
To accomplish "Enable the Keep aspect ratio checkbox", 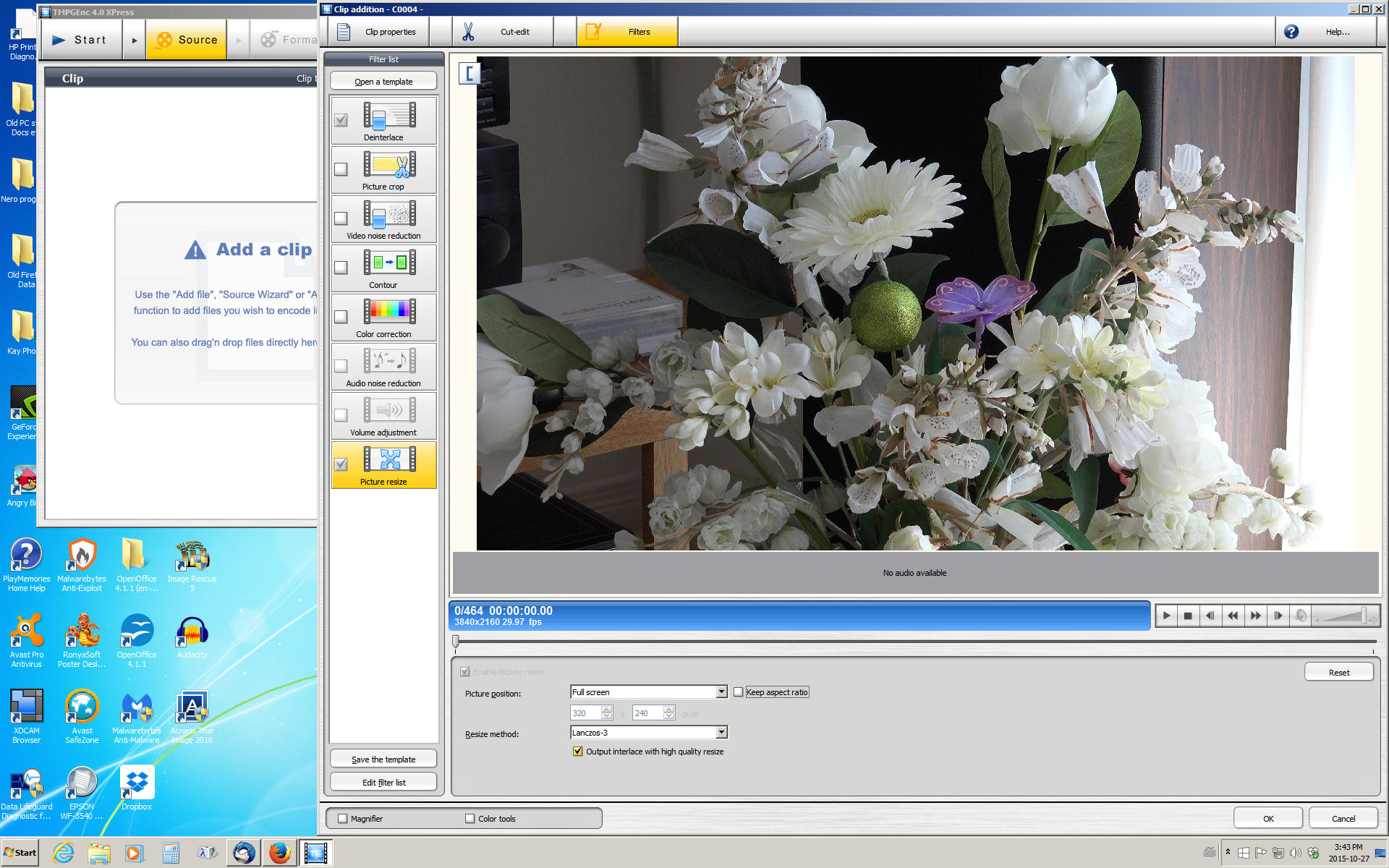I will (x=739, y=692).
